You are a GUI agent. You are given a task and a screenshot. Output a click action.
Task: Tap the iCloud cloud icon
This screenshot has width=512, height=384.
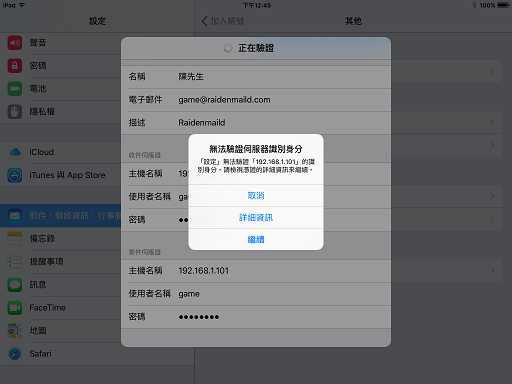(x=15, y=152)
